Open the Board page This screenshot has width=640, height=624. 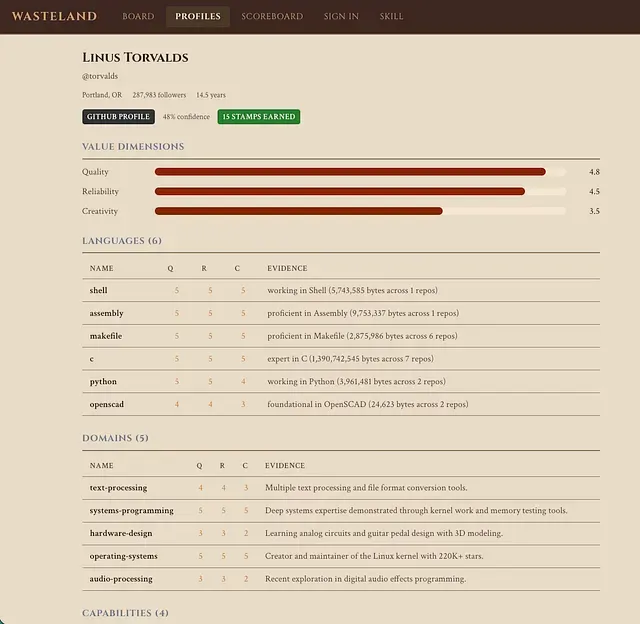click(x=138, y=17)
